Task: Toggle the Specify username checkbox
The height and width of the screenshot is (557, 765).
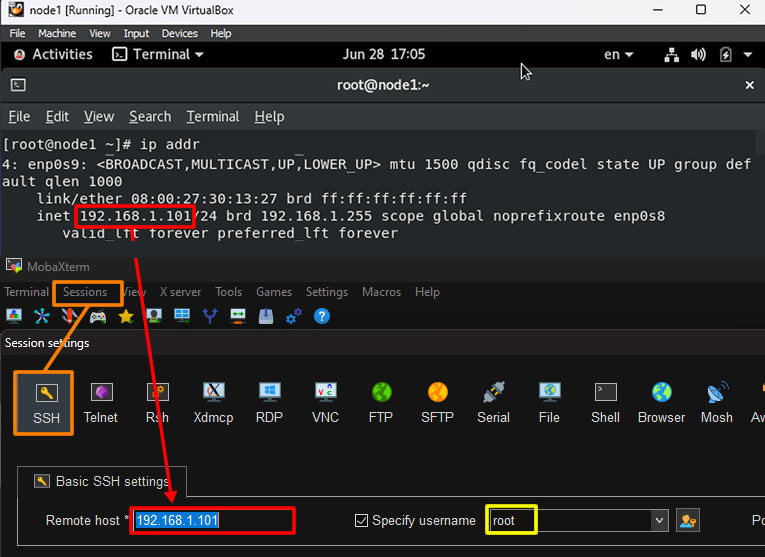Action: pos(362,520)
